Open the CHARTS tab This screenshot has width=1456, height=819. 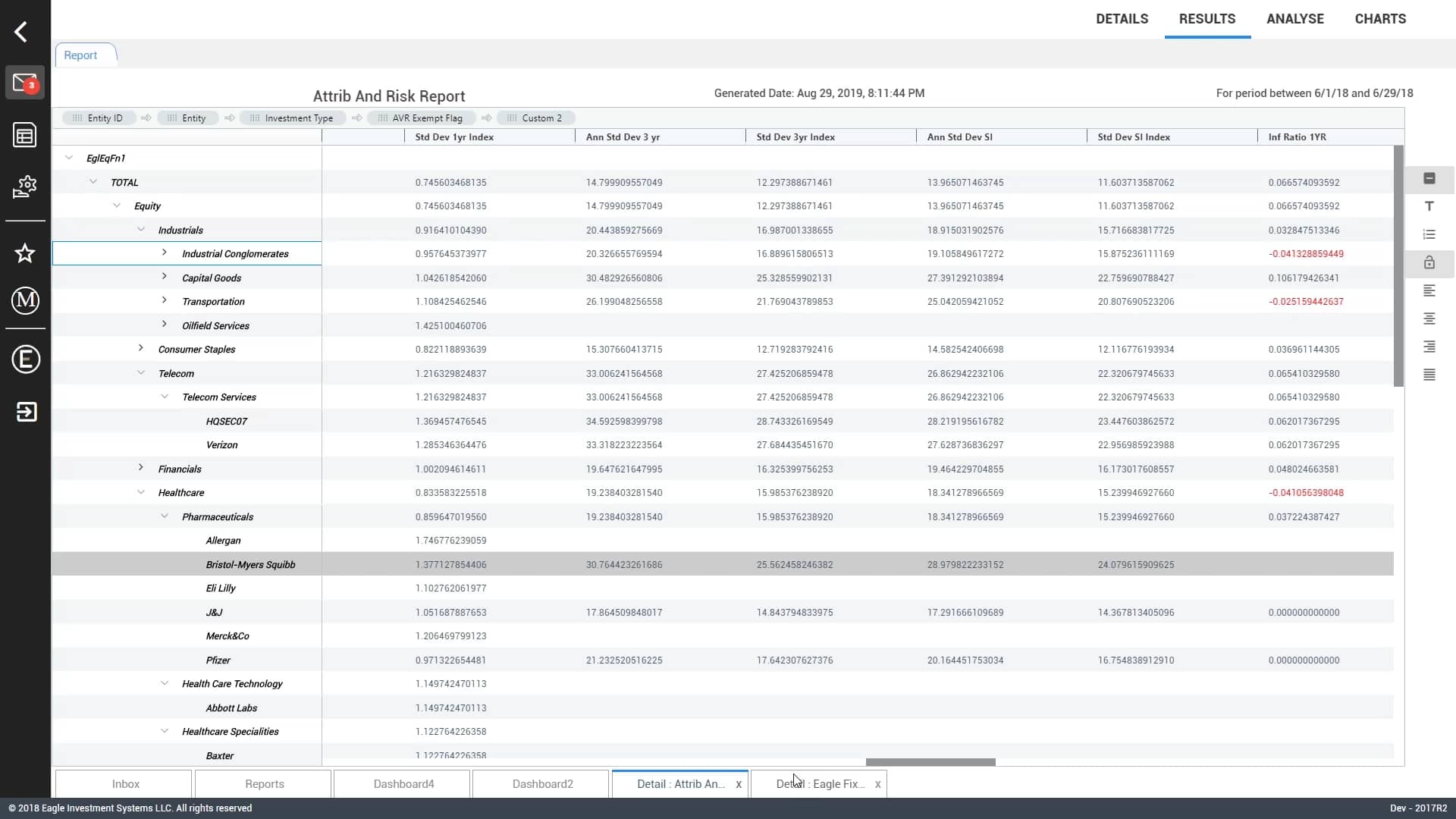(x=1380, y=19)
